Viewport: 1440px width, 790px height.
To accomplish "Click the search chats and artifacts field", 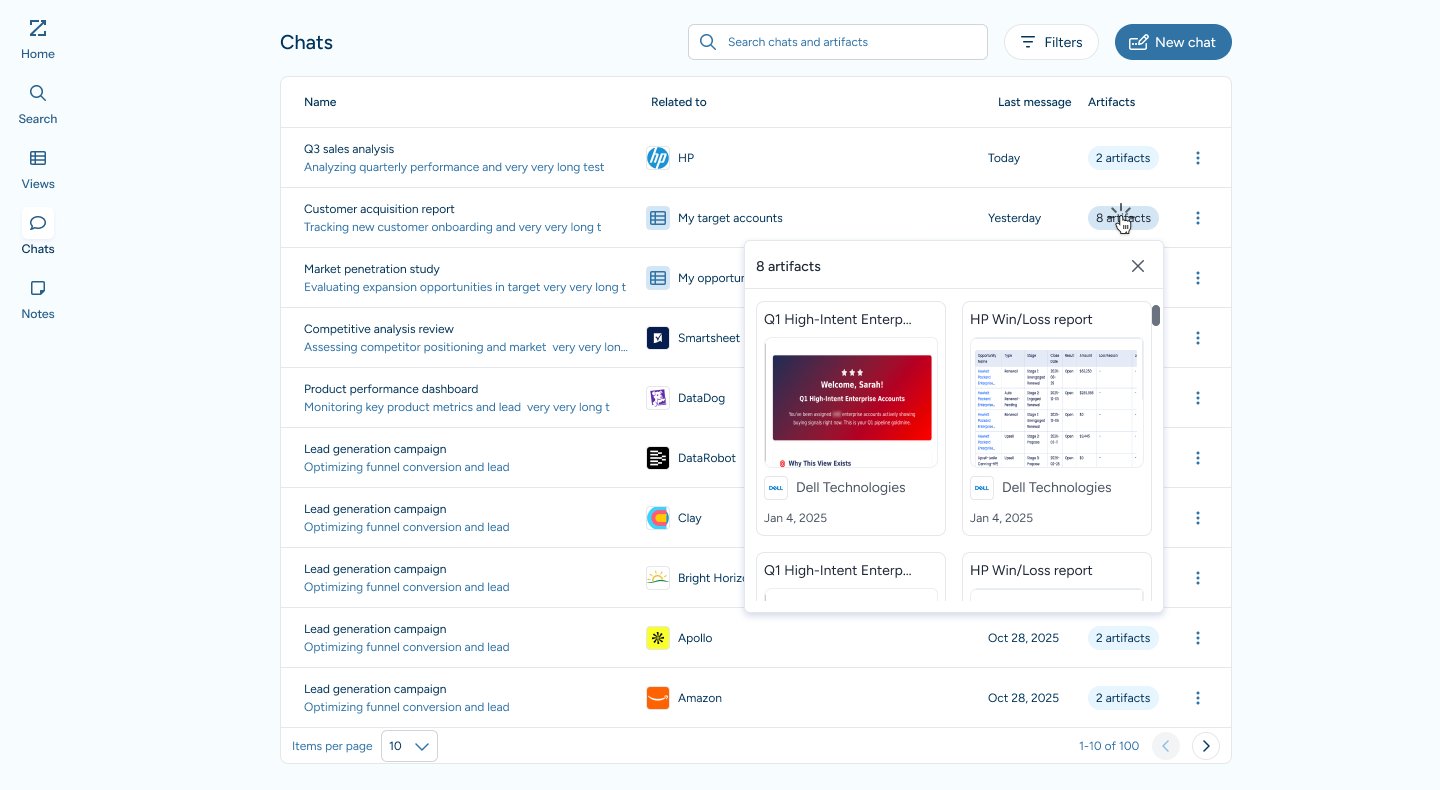I will (838, 42).
